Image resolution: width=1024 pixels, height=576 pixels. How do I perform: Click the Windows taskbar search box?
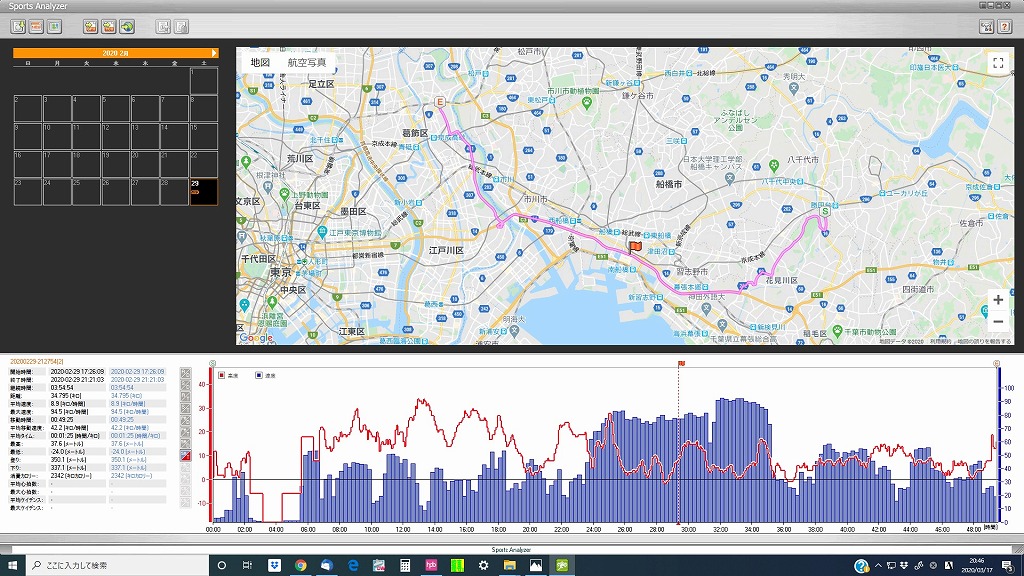tap(110, 565)
